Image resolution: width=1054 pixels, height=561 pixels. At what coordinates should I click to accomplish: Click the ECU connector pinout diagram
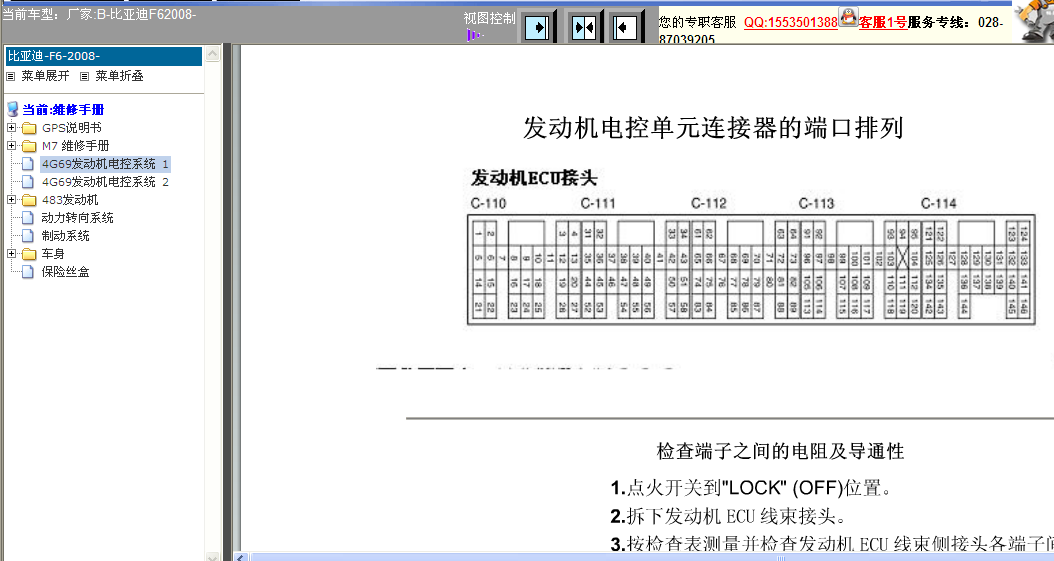(x=751, y=270)
